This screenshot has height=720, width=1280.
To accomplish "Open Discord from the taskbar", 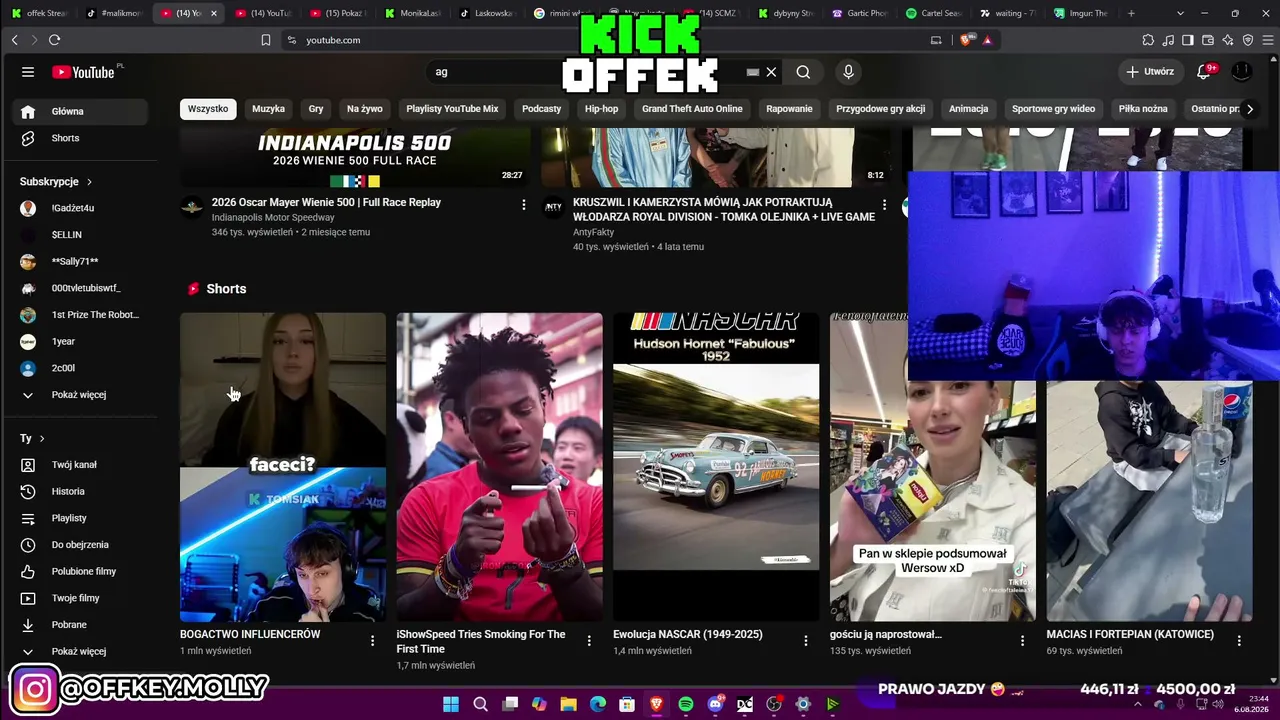I will click(x=715, y=704).
